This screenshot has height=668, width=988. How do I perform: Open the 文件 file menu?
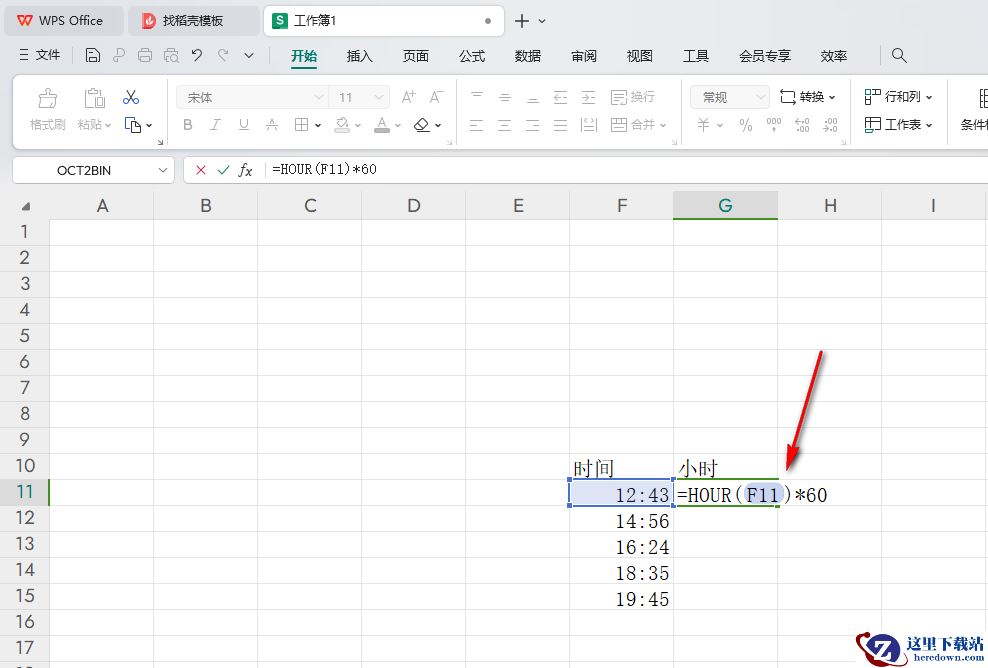pos(40,55)
